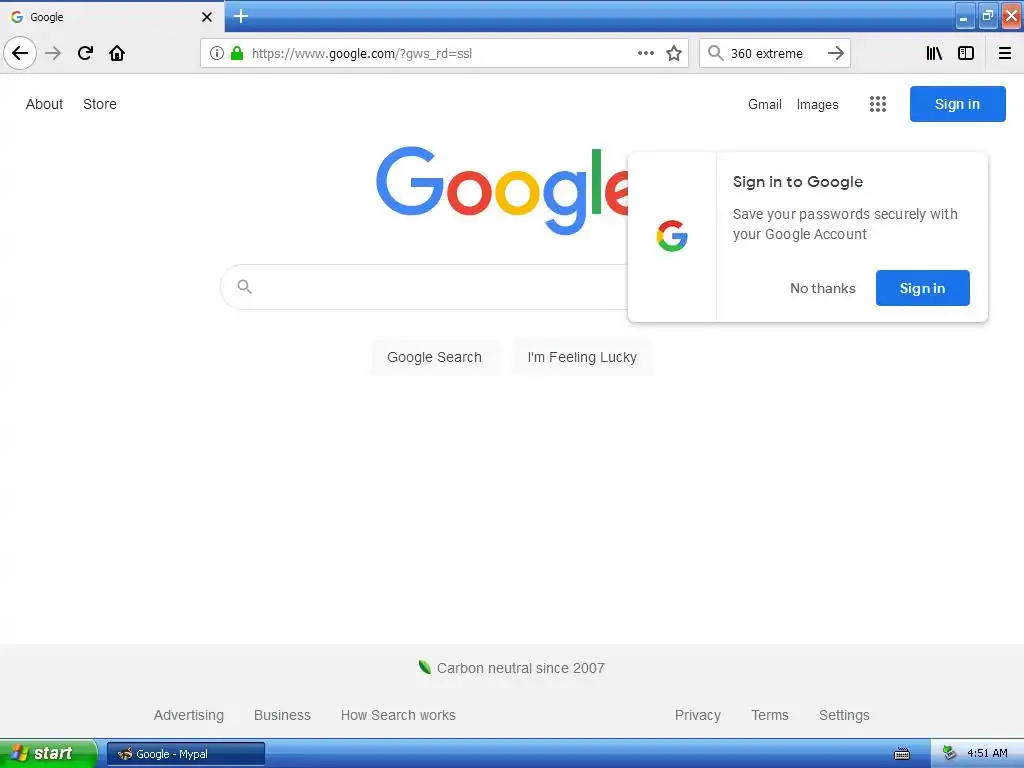
Task: Click the on-screen keyboard tray icon
Action: (902, 754)
